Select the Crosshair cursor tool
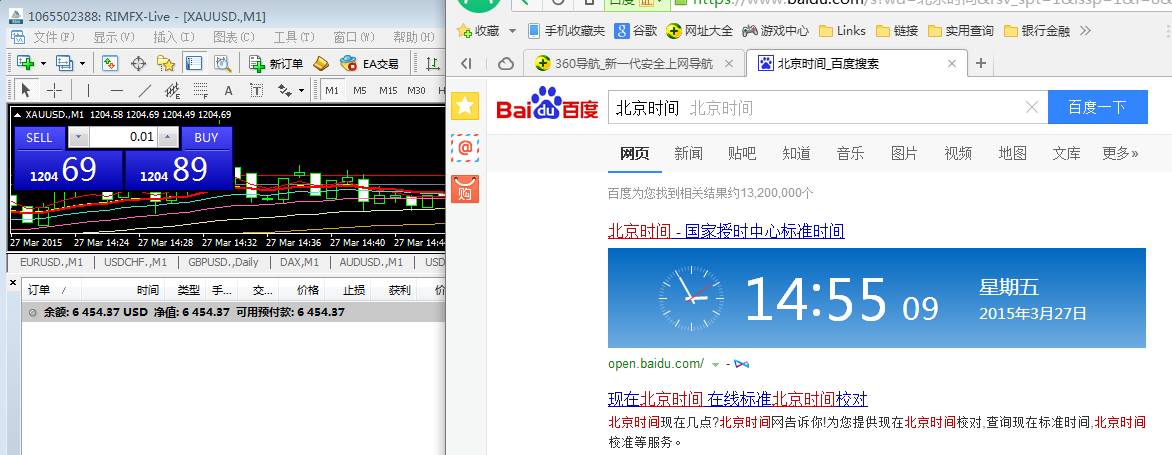 (x=55, y=90)
